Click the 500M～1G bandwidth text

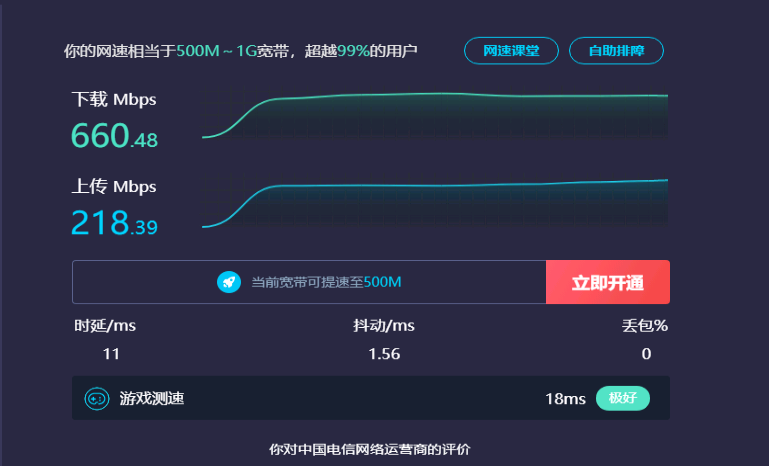pyautogui.click(x=217, y=51)
